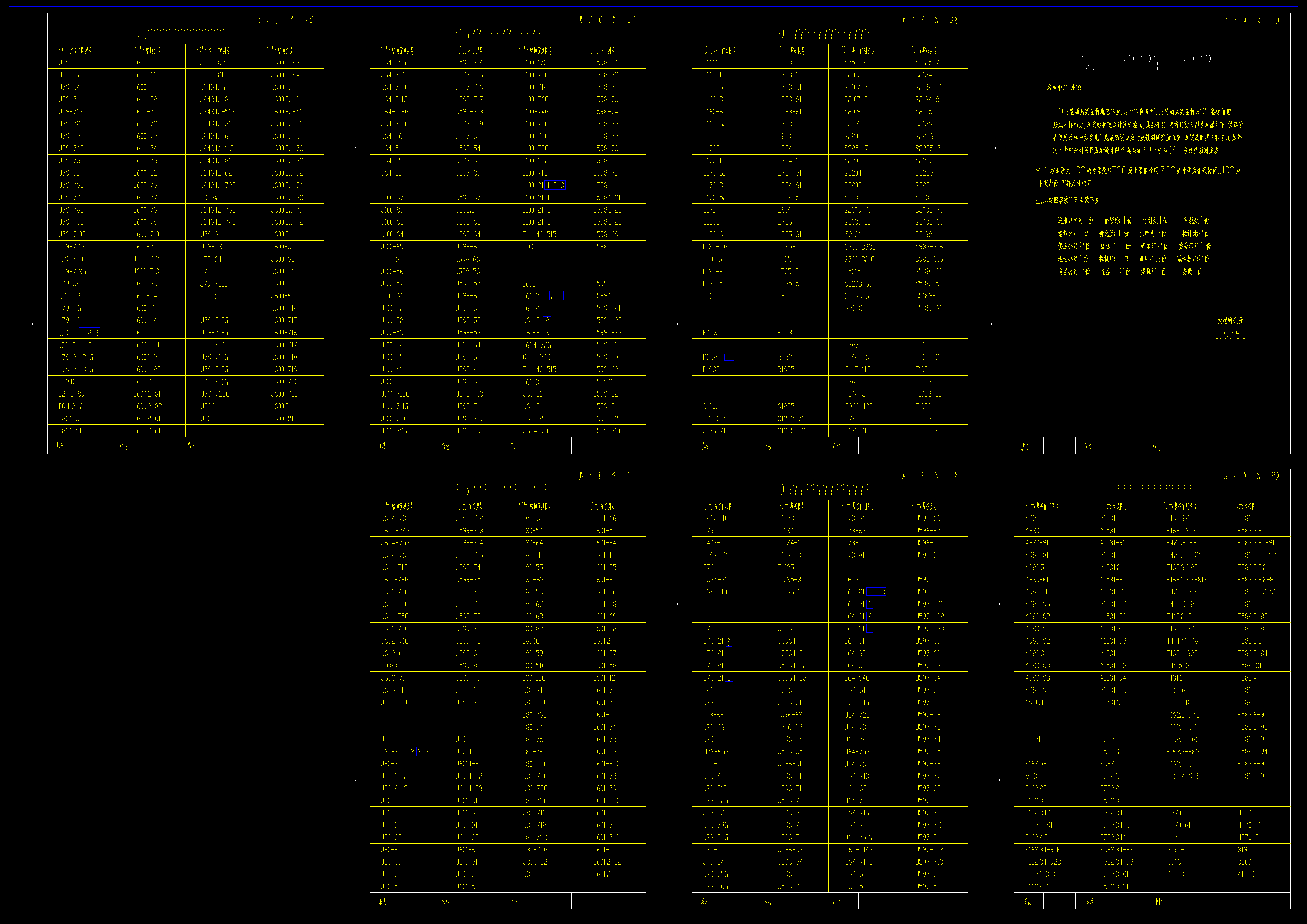The image size is (1307, 924).
Task: Click table cell 'DQH18.1.2'
Action: pyautogui.click(x=71, y=406)
